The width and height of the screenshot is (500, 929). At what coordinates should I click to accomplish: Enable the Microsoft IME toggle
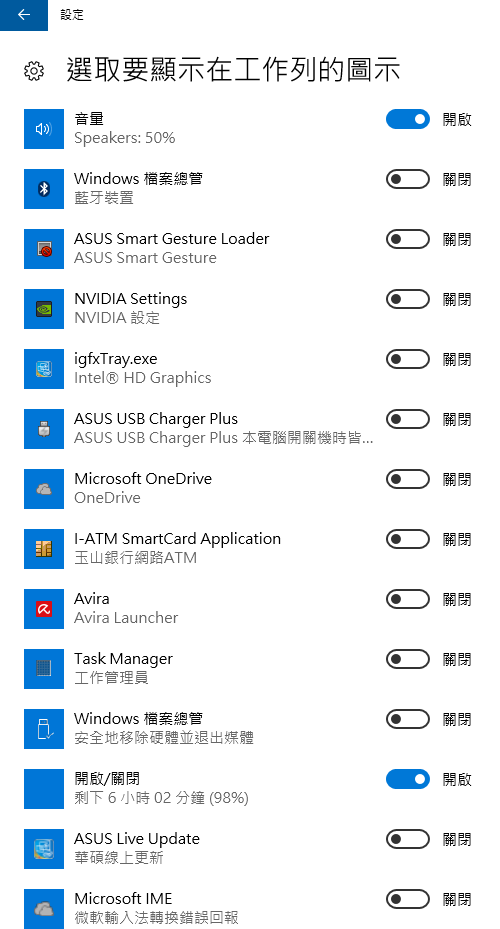pos(408,899)
